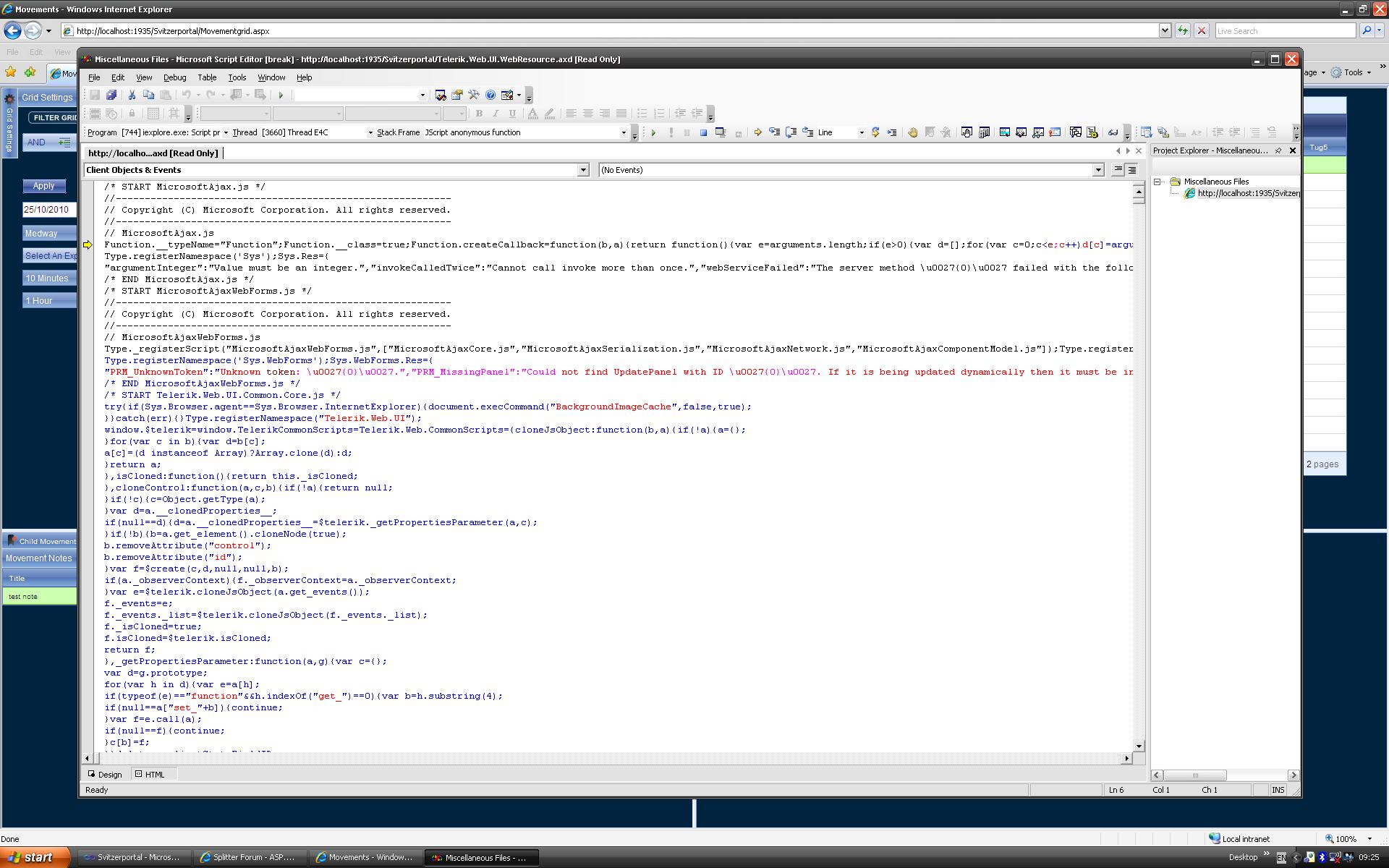Click the Apply button on webpage
This screenshot has height=868, width=1389.
tap(43, 186)
